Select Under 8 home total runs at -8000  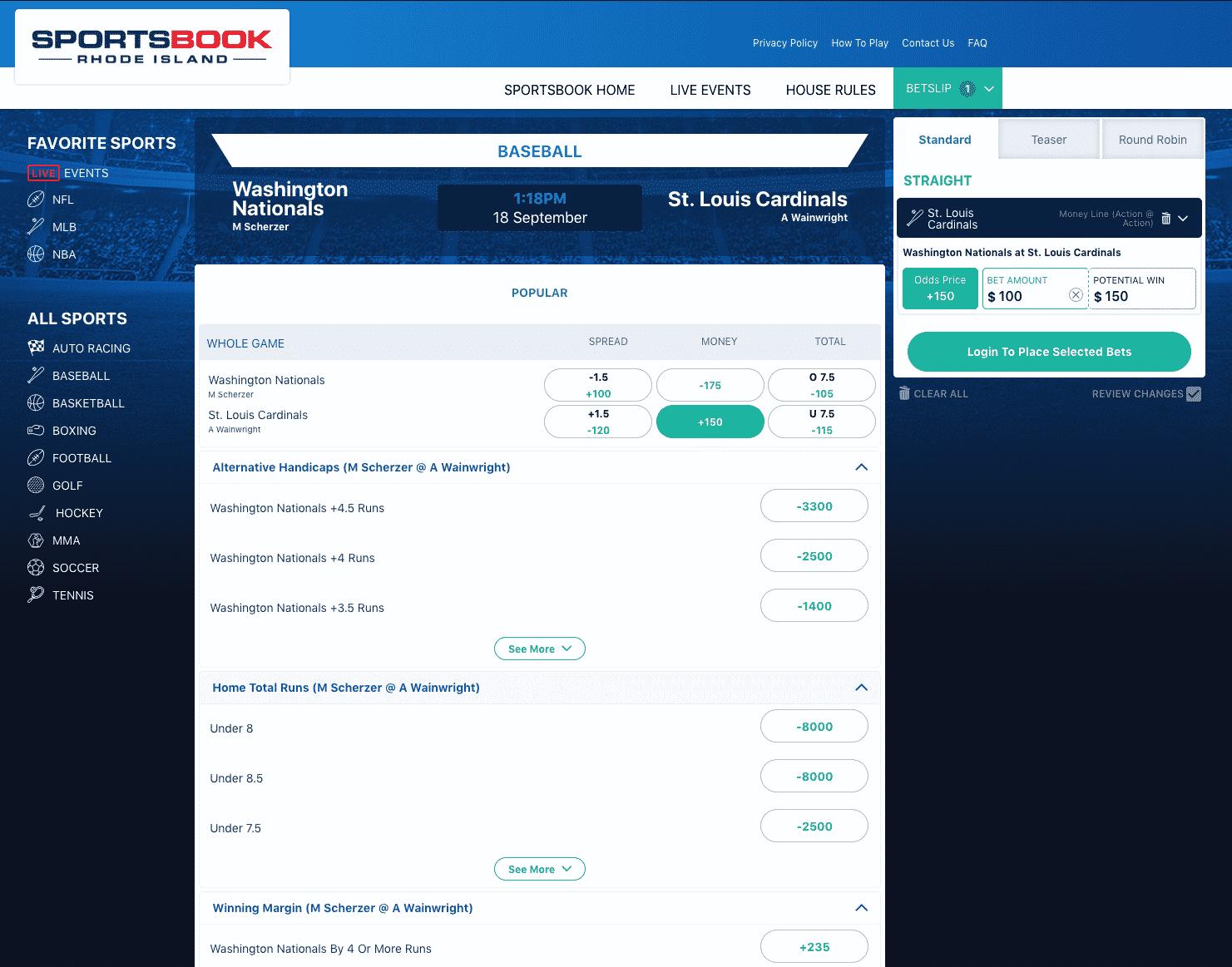pyautogui.click(x=814, y=726)
